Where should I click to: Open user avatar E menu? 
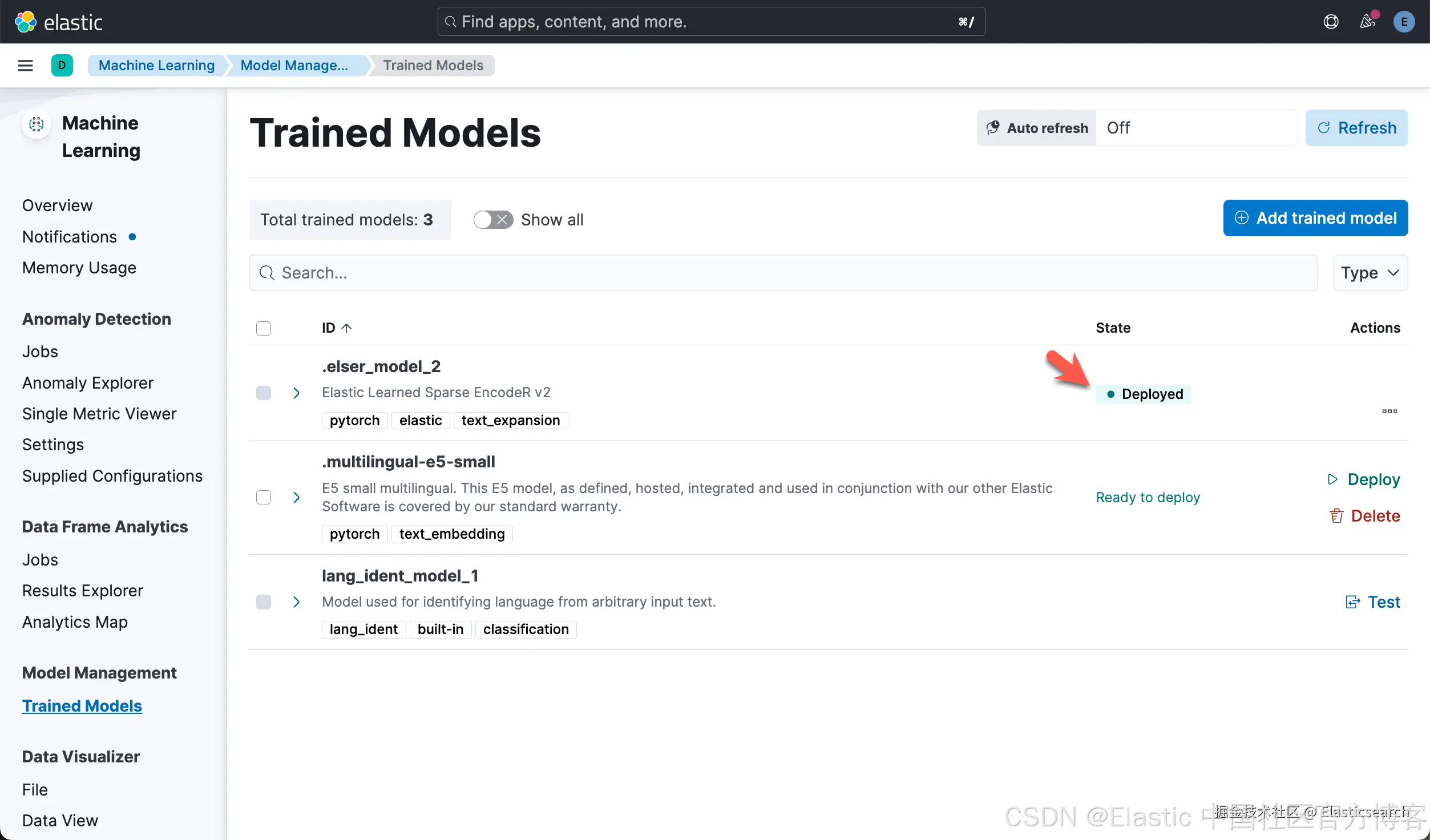[x=1404, y=22]
